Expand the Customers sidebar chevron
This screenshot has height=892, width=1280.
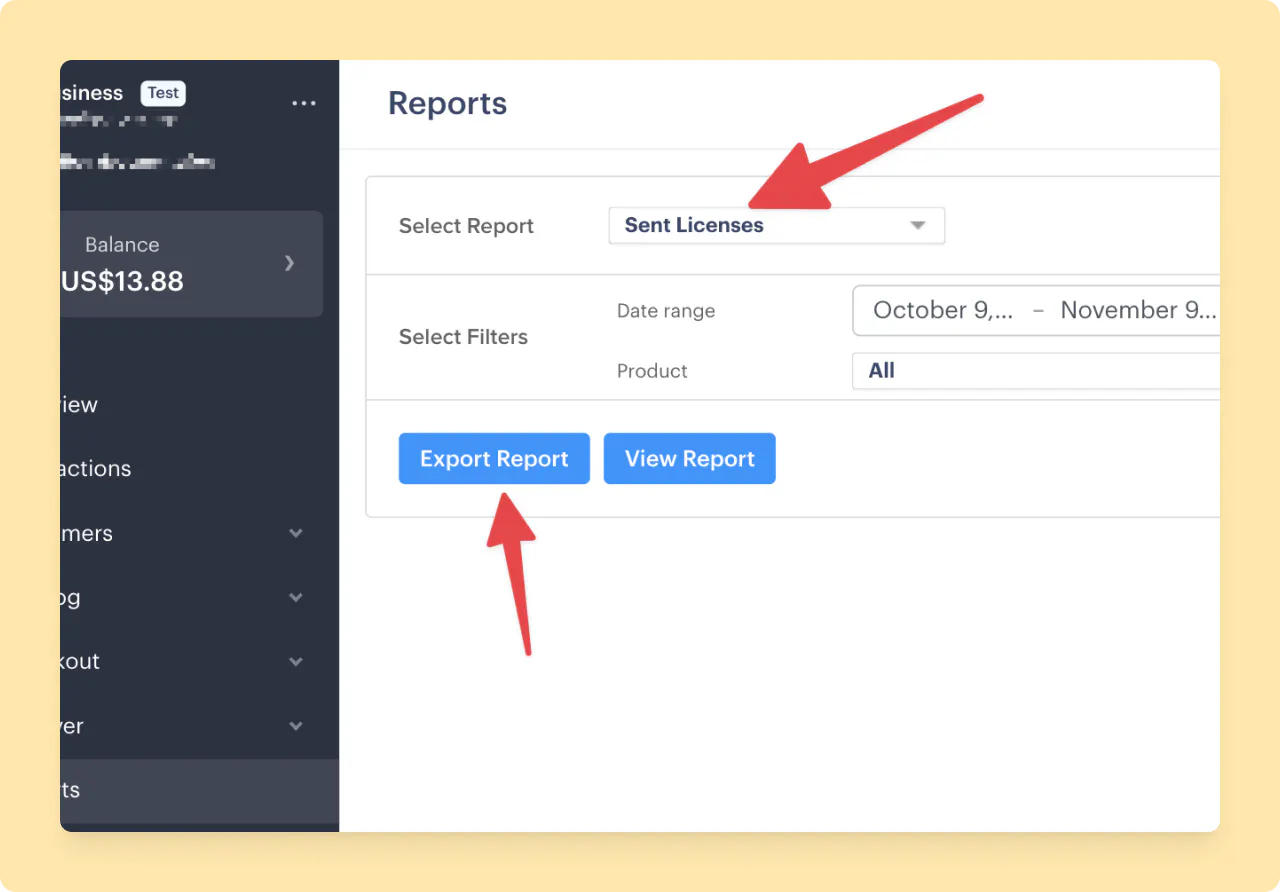pyautogui.click(x=296, y=534)
